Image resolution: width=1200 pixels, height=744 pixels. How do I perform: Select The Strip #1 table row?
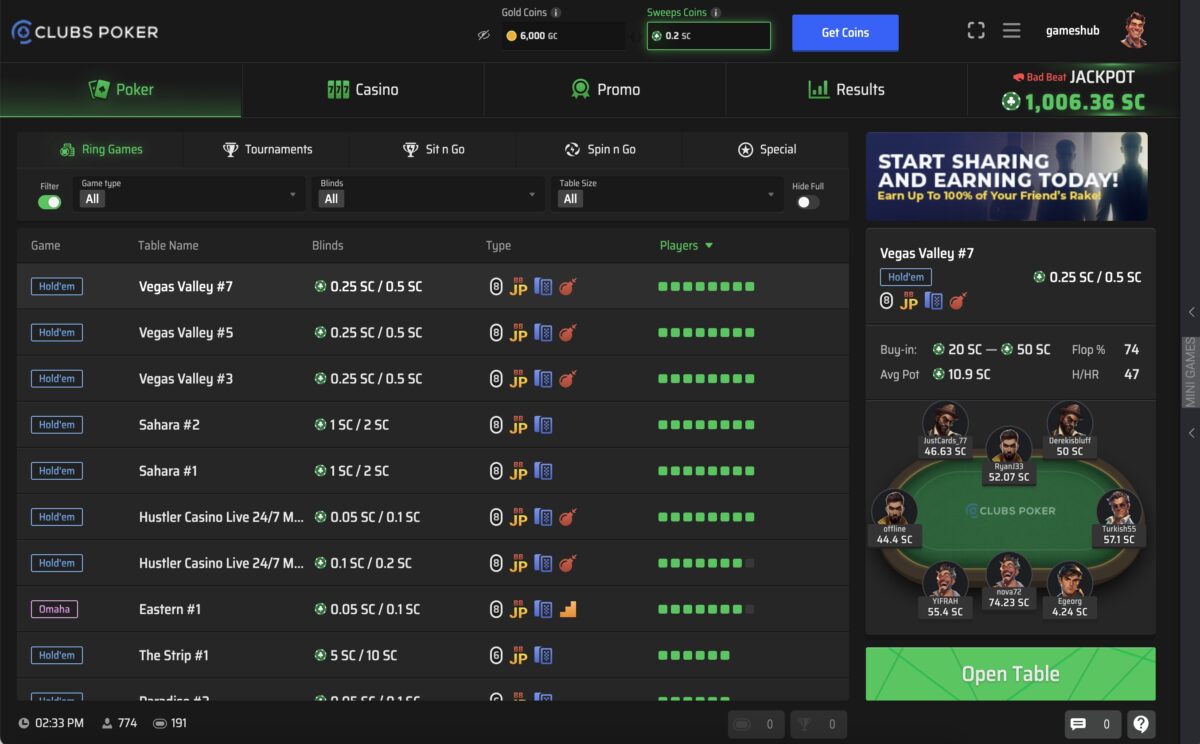[x=433, y=655]
